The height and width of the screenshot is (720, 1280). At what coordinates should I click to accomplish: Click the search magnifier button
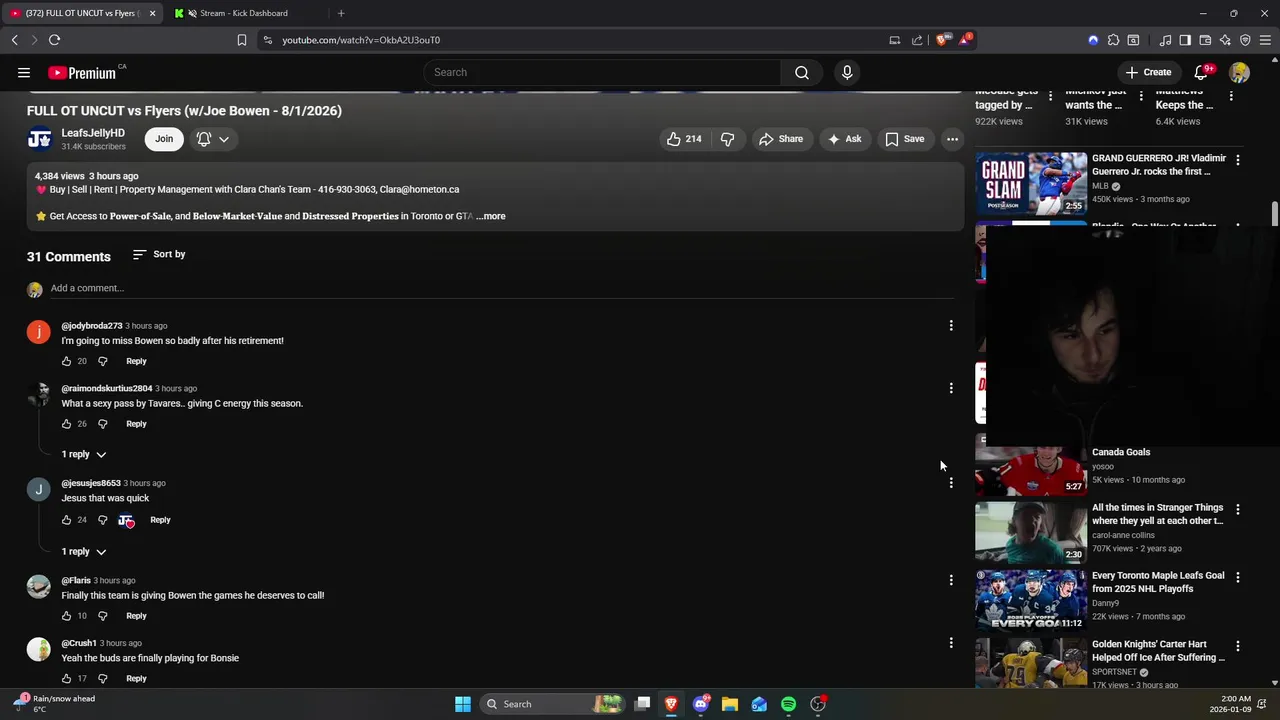click(802, 72)
